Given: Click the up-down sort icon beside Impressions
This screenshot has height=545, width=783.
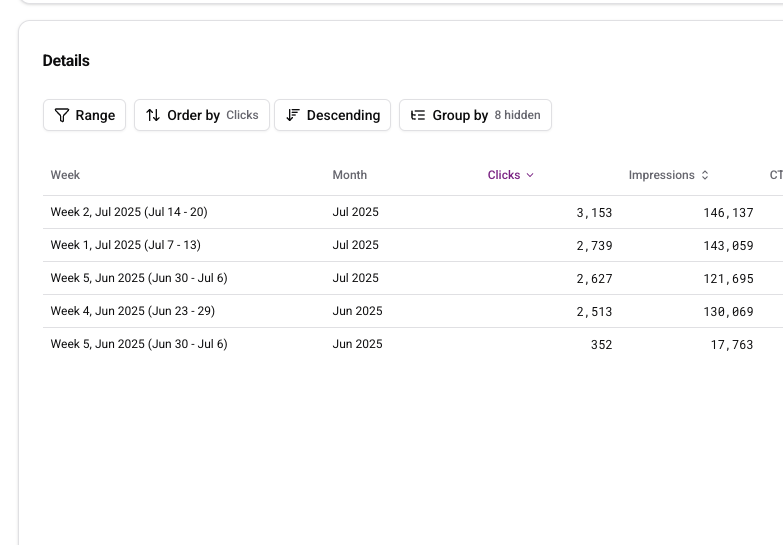Looking at the screenshot, I should (705, 175).
